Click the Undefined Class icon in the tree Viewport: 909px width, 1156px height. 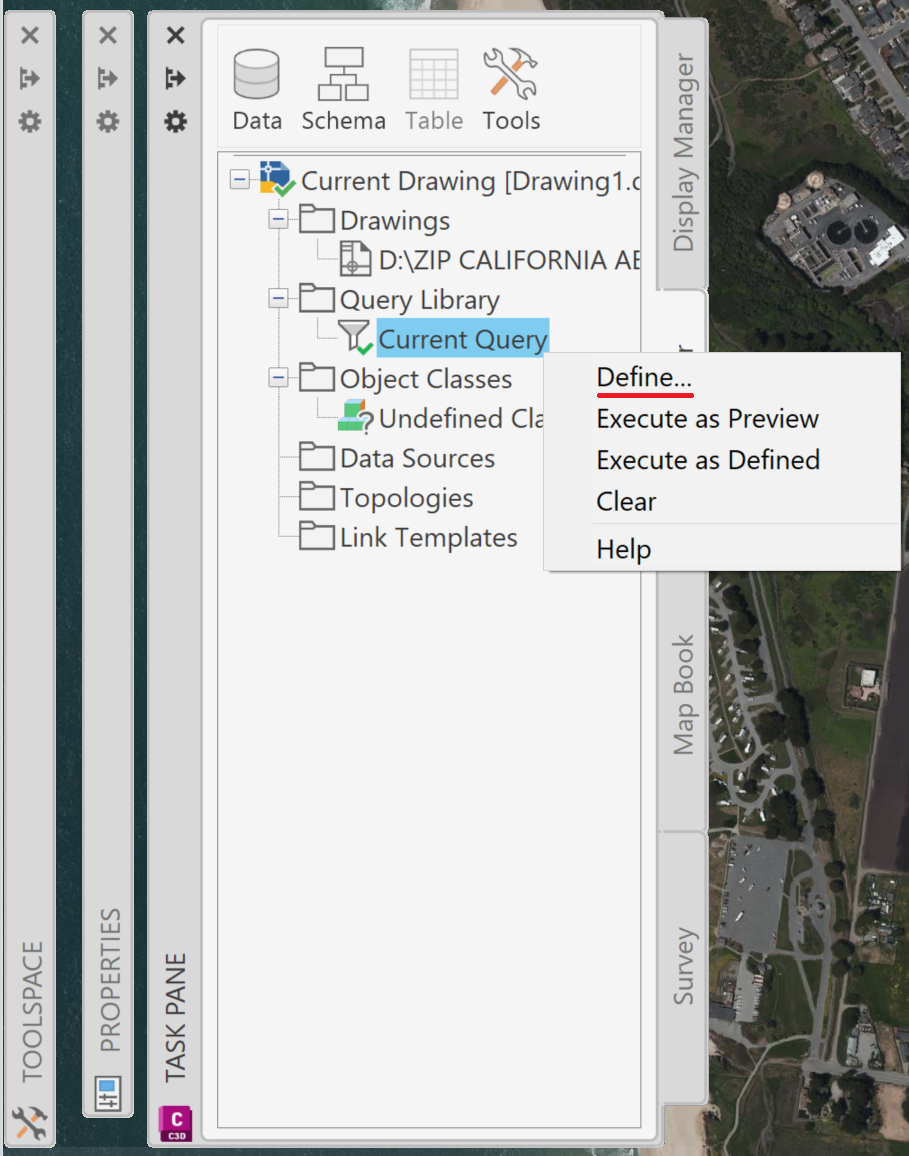click(x=355, y=414)
